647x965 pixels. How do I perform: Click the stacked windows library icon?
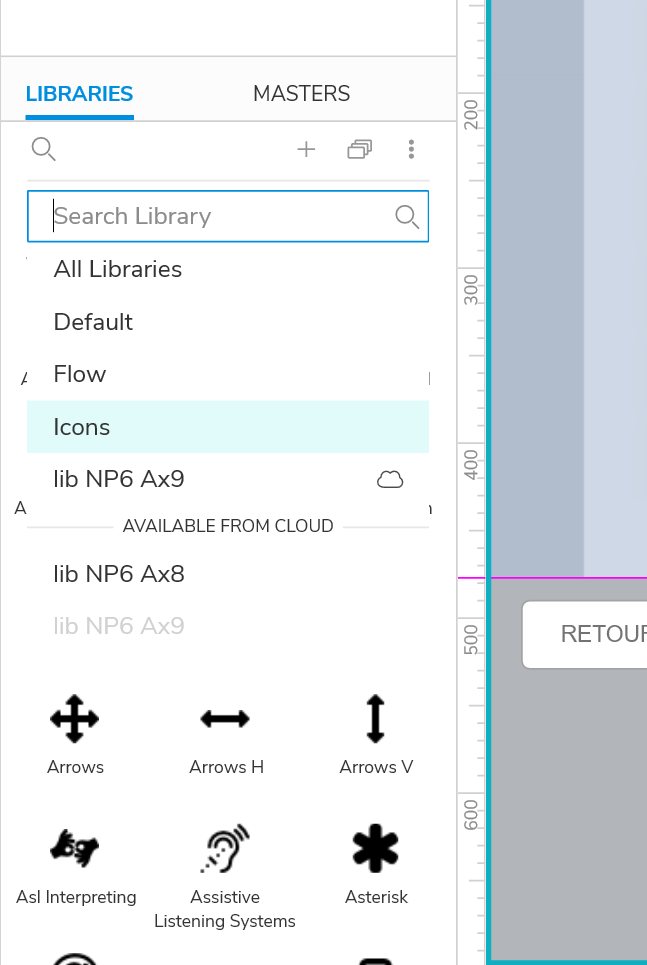click(x=359, y=150)
